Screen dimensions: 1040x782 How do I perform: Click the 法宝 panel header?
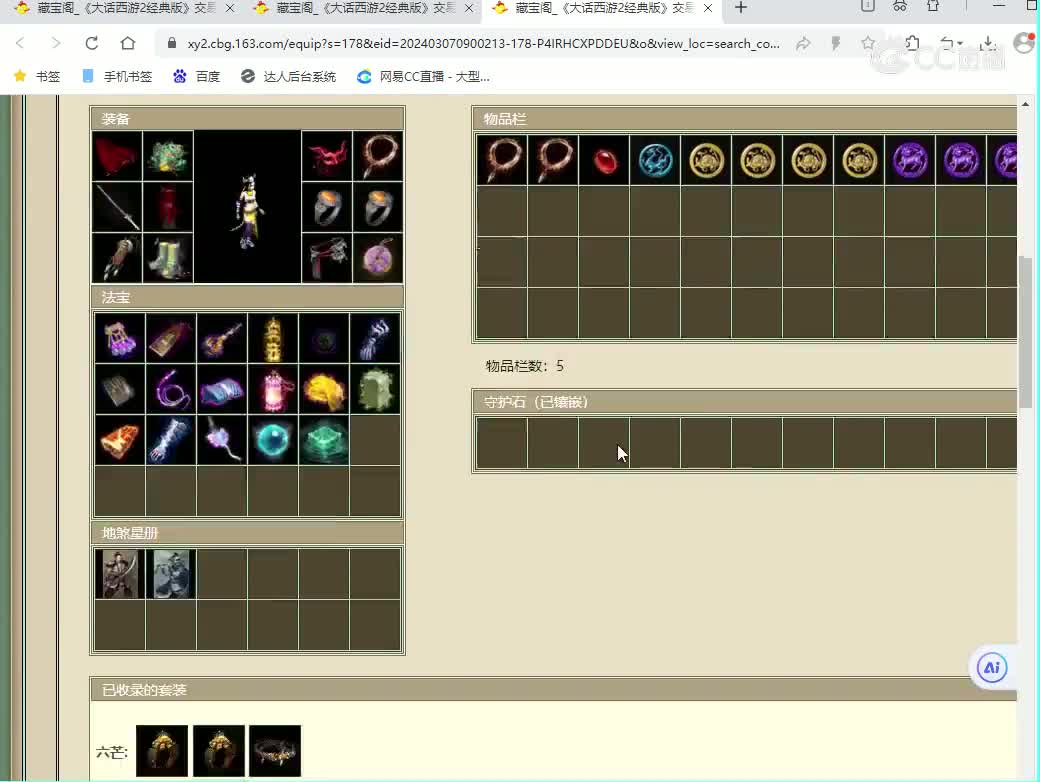coord(247,297)
